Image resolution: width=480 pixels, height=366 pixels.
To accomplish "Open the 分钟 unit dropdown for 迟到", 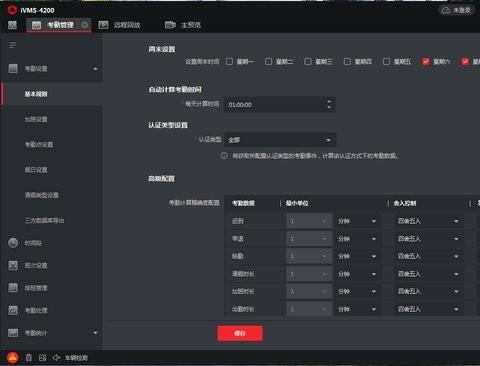I will tap(357, 221).
